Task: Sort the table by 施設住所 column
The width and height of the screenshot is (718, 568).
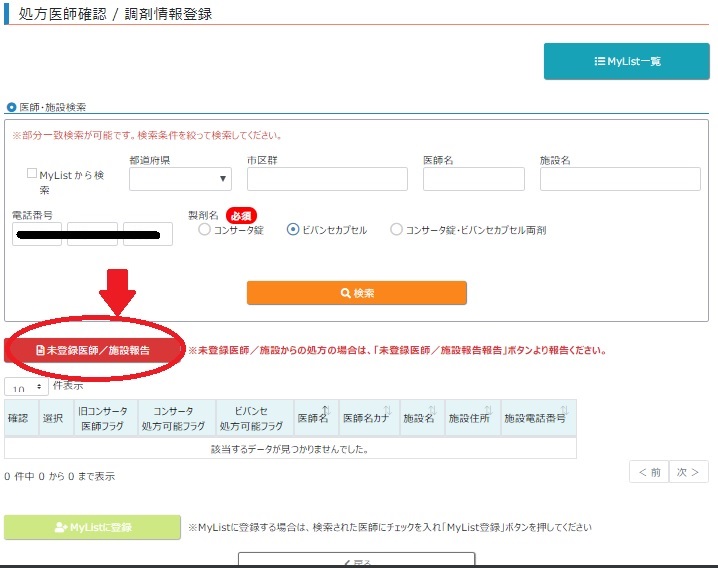Action: pyautogui.click(x=469, y=418)
